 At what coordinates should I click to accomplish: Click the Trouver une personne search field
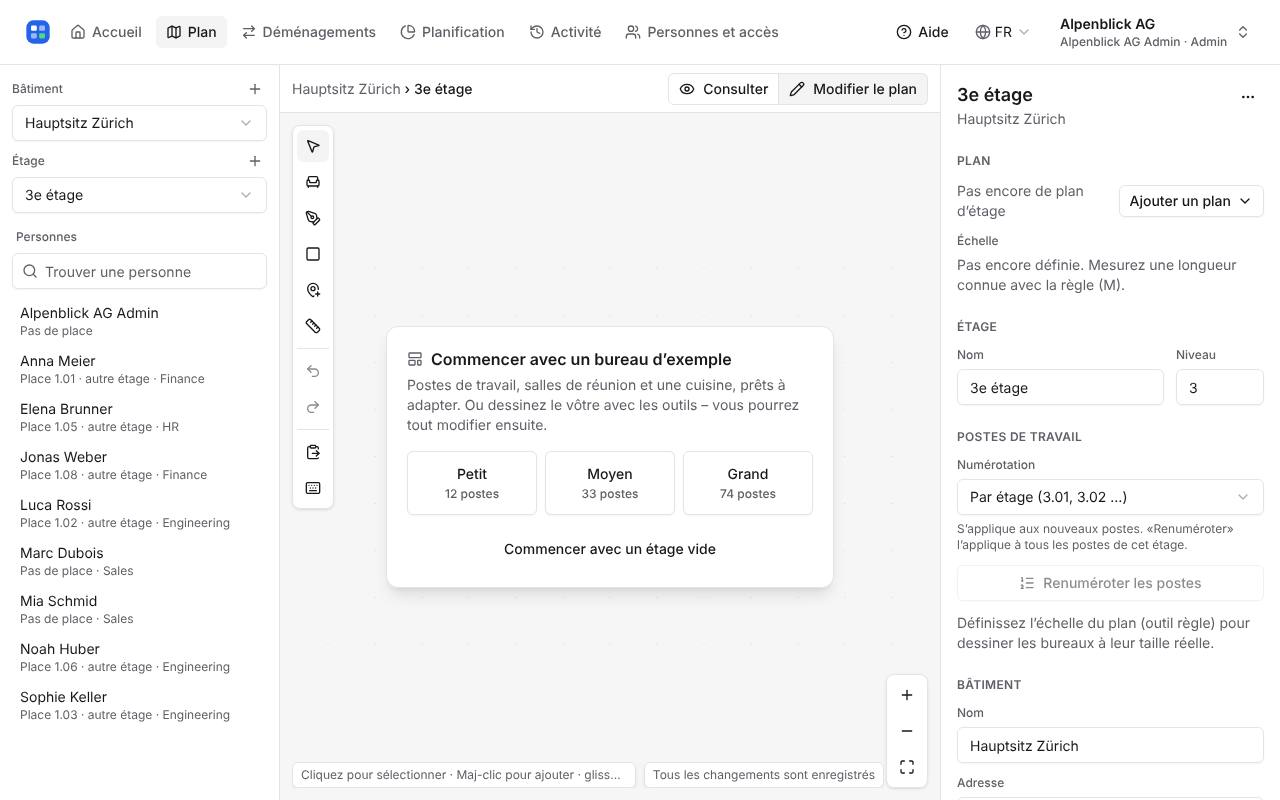tap(139, 272)
